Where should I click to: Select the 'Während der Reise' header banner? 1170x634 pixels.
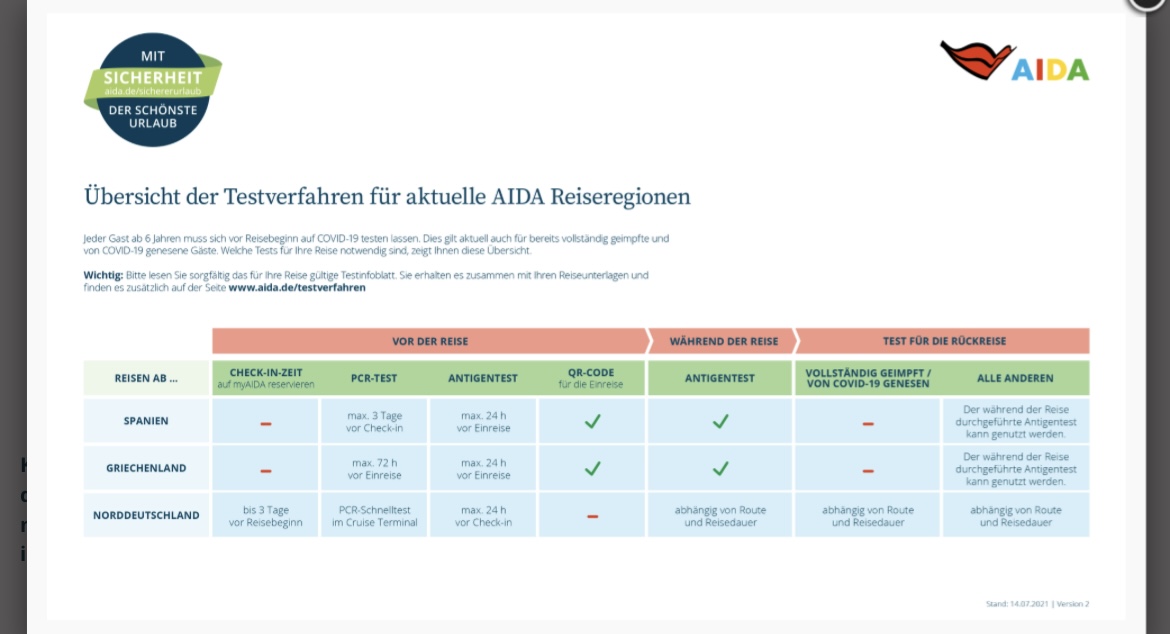pyautogui.click(x=723, y=341)
